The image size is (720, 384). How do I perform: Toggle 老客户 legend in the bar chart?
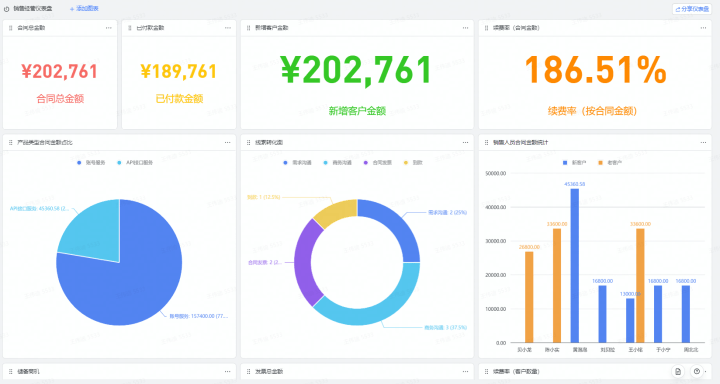coord(610,163)
